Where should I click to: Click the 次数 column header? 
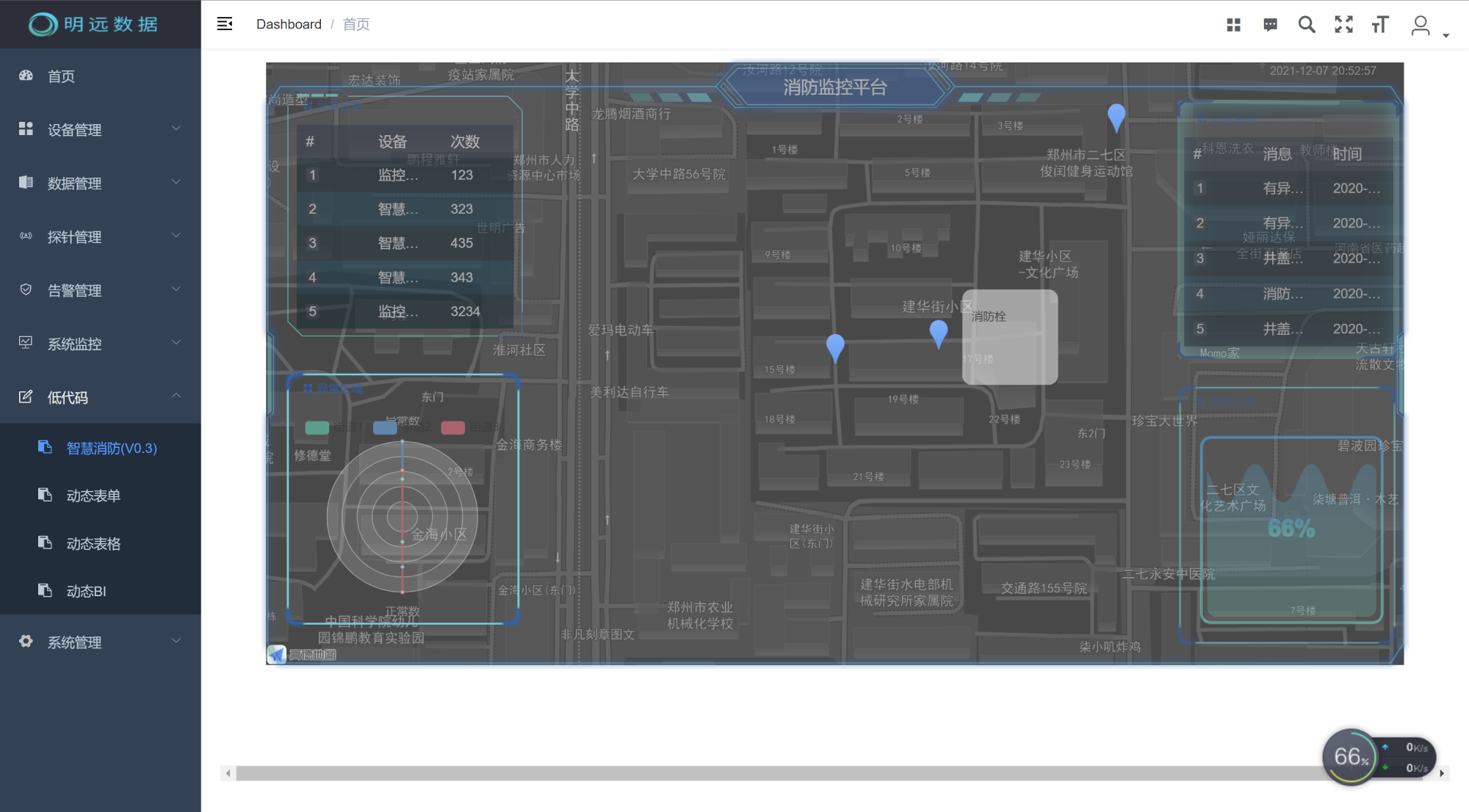465,142
